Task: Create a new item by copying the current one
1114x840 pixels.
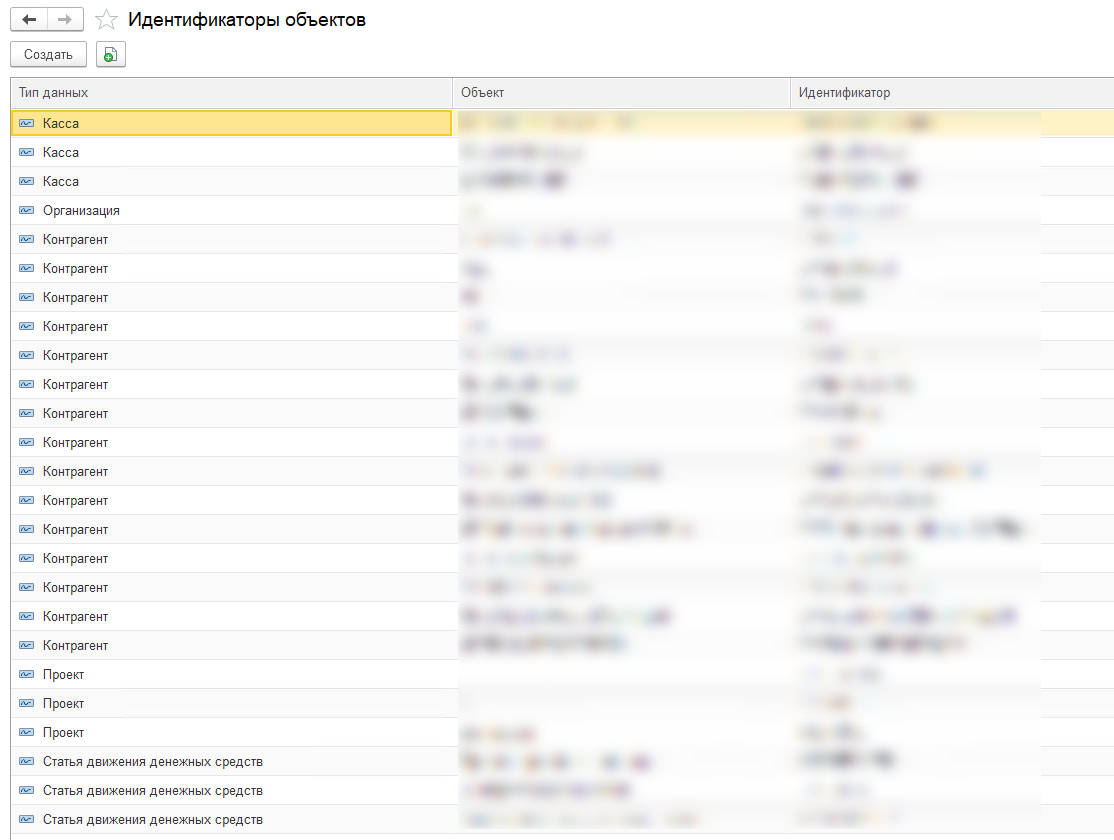Action: [111, 55]
